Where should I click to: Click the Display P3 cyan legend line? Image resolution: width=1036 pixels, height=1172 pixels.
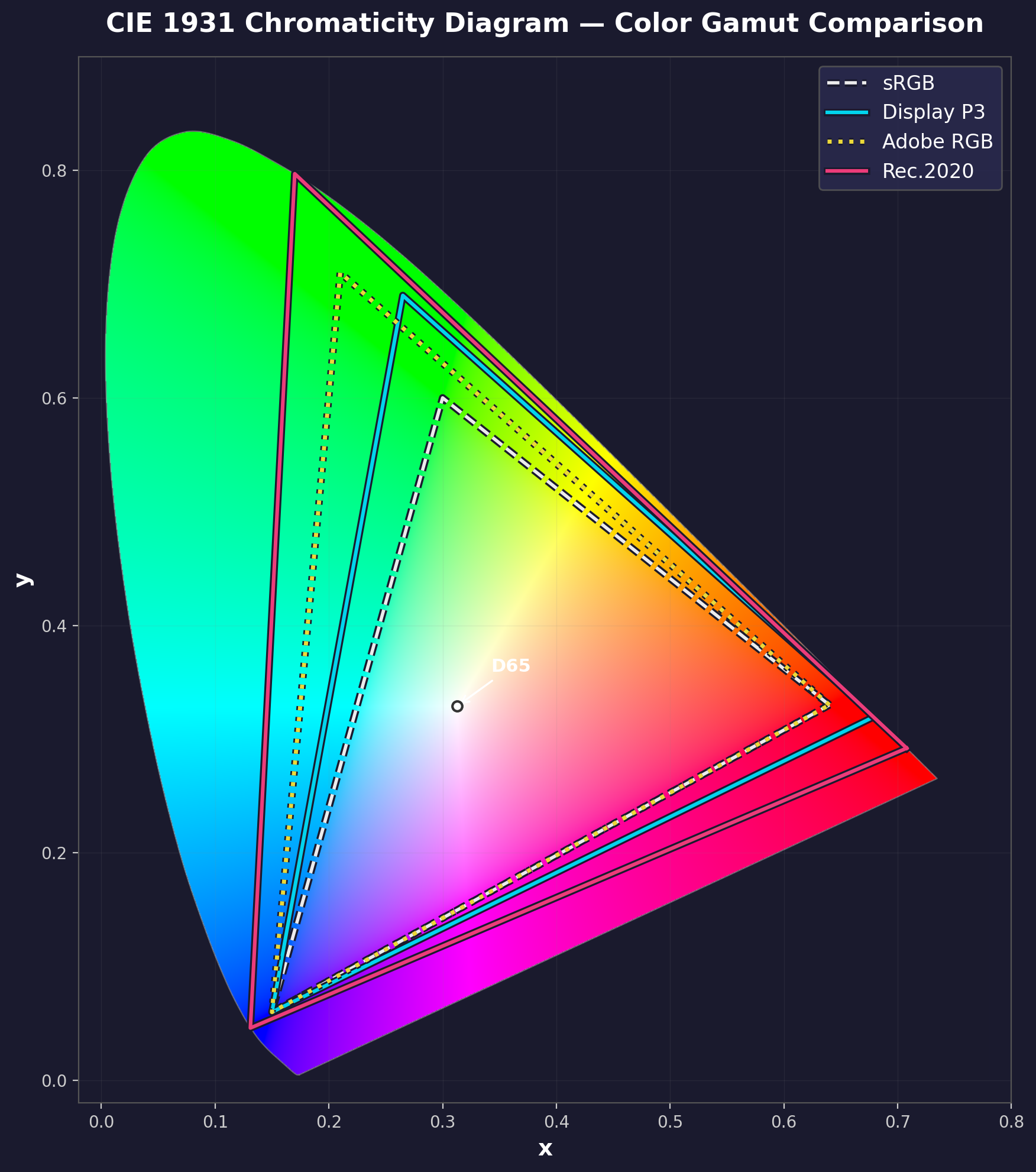[x=847, y=112]
